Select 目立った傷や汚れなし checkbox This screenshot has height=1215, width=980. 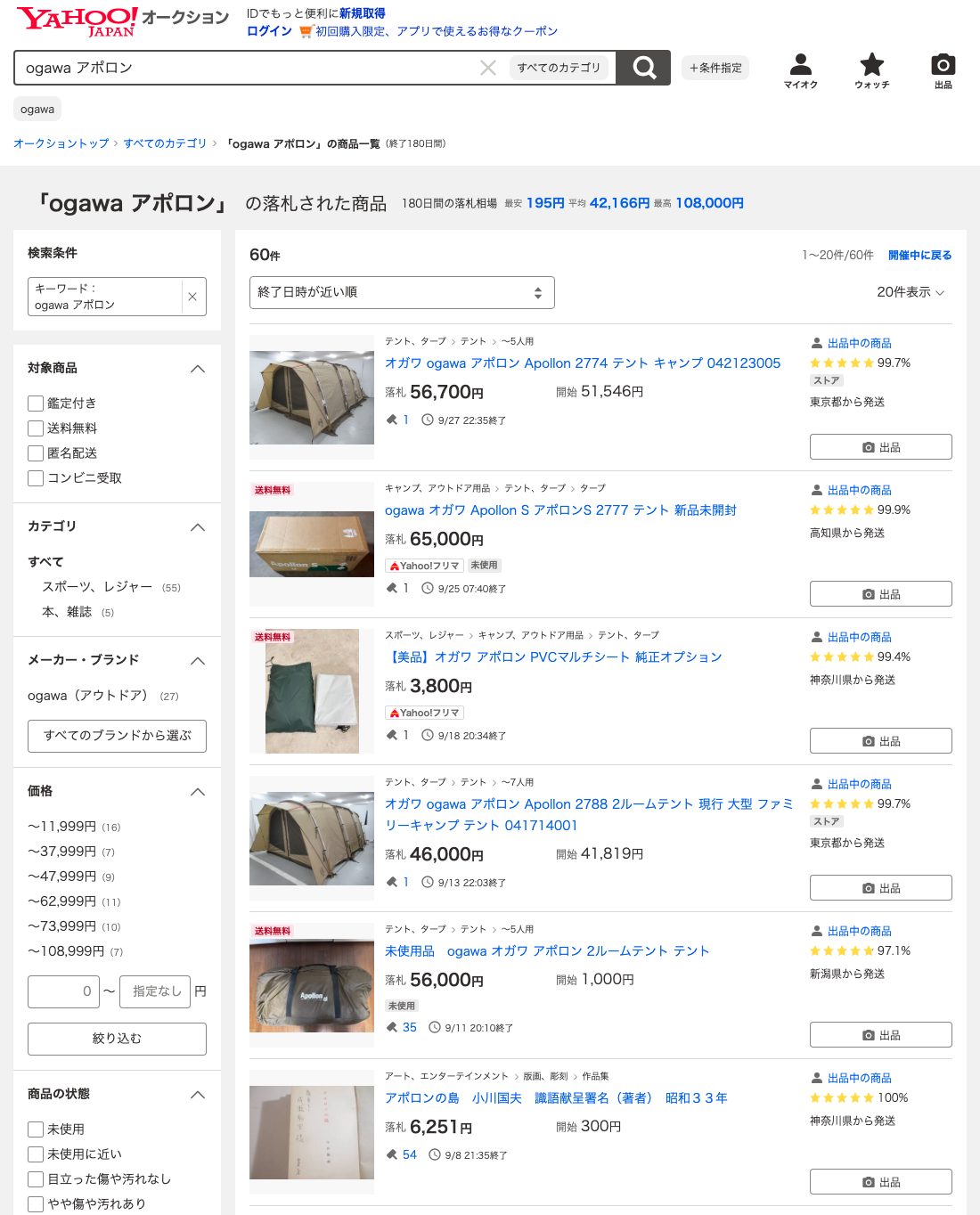[36, 1179]
